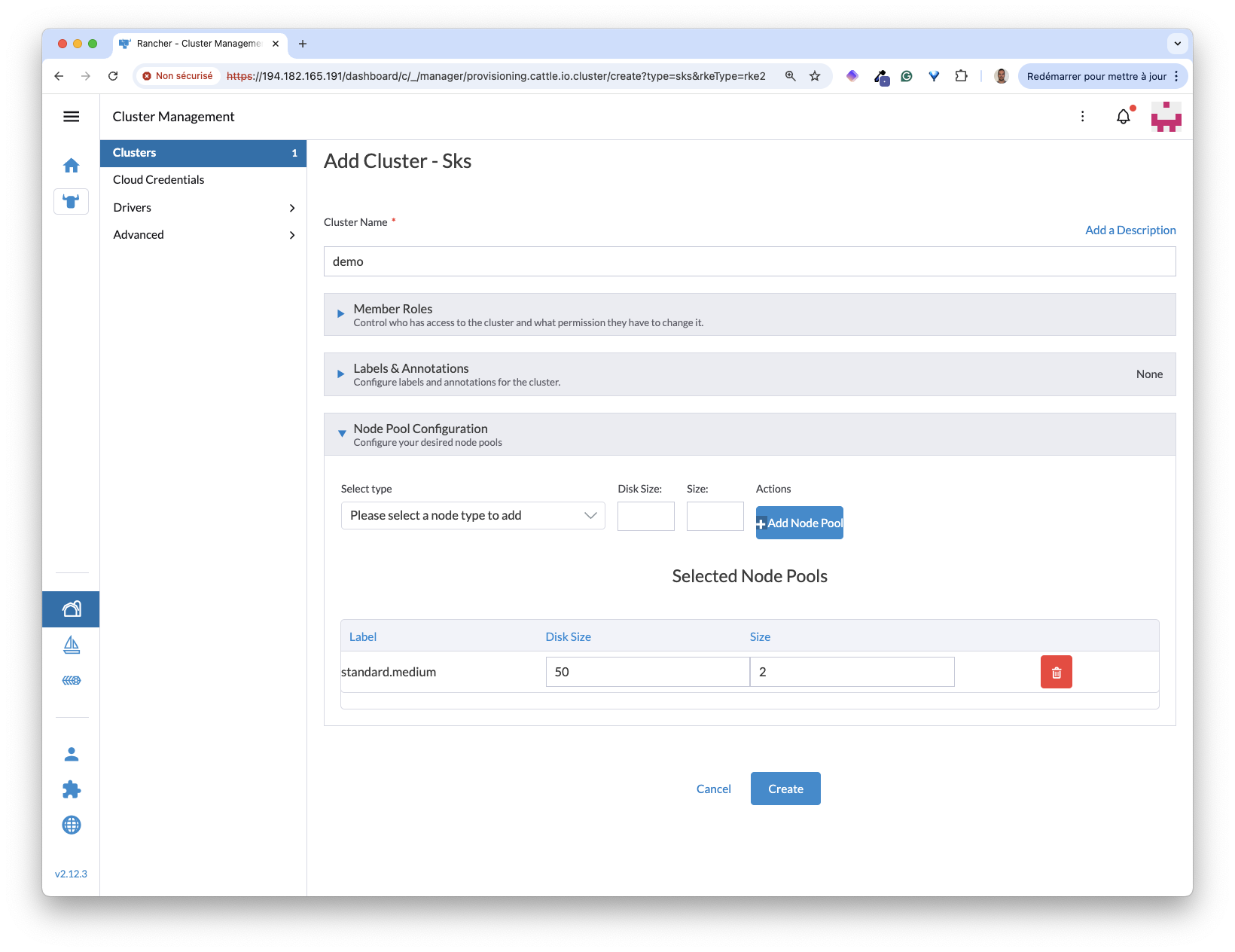Click the Cluster Name input field
The height and width of the screenshot is (952, 1235).
click(749, 261)
